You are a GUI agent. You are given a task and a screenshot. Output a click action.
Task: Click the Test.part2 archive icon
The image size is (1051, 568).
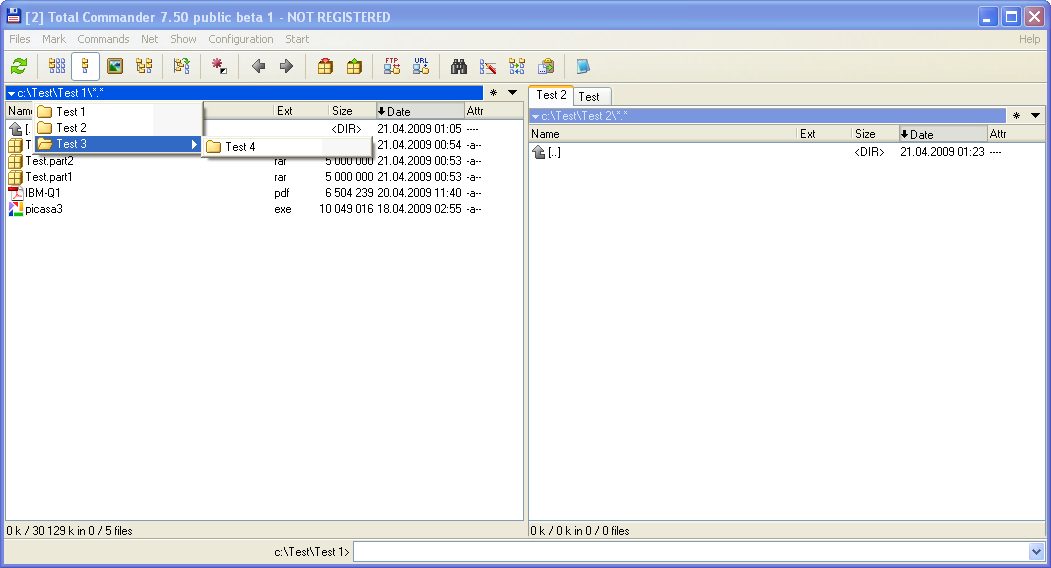tap(15, 161)
